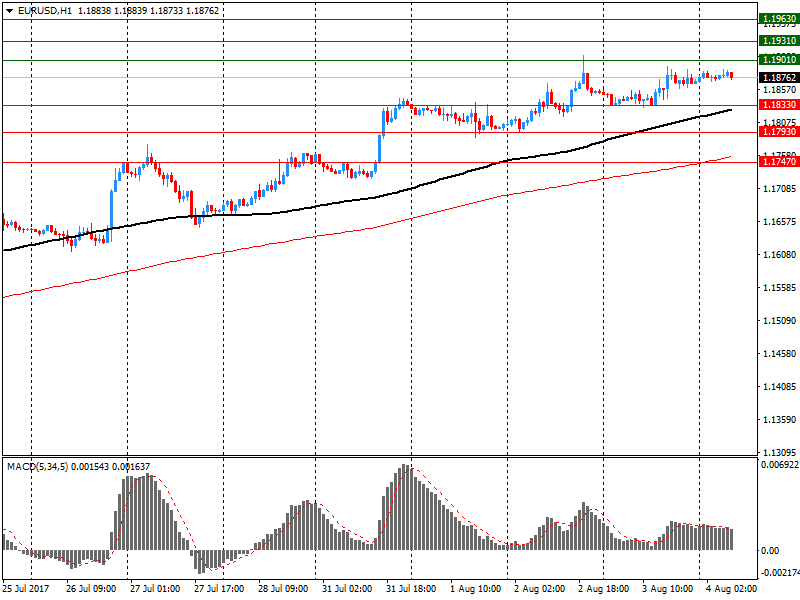The height and width of the screenshot is (600, 800).
Task: Click the MACD scale value 0.006922
Action: click(780, 465)
